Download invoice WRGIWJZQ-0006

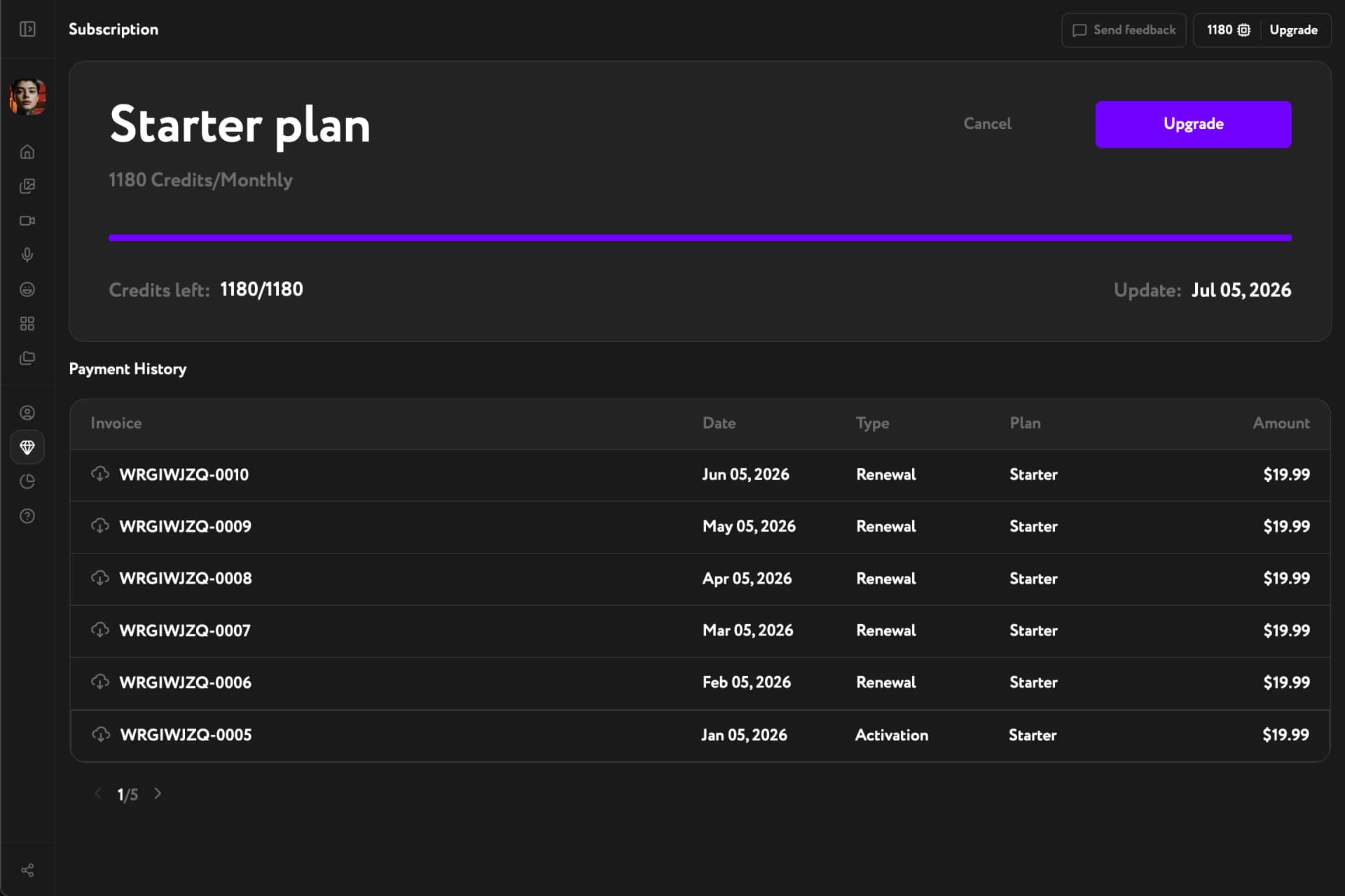[100, 682]
